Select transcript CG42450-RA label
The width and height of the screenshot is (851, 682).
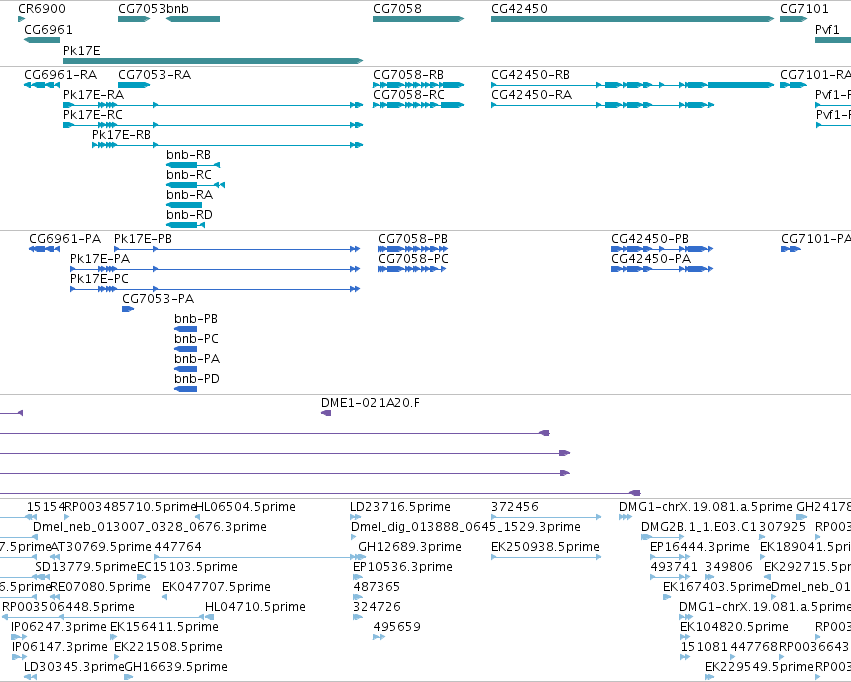(532, 94)
